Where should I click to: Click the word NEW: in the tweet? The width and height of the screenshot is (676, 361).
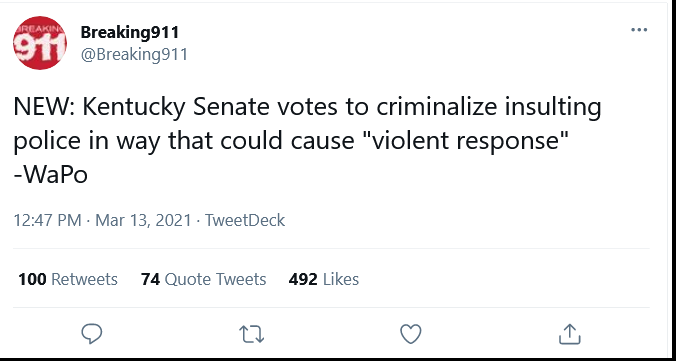pyautogui.click(x=45, y=108)
